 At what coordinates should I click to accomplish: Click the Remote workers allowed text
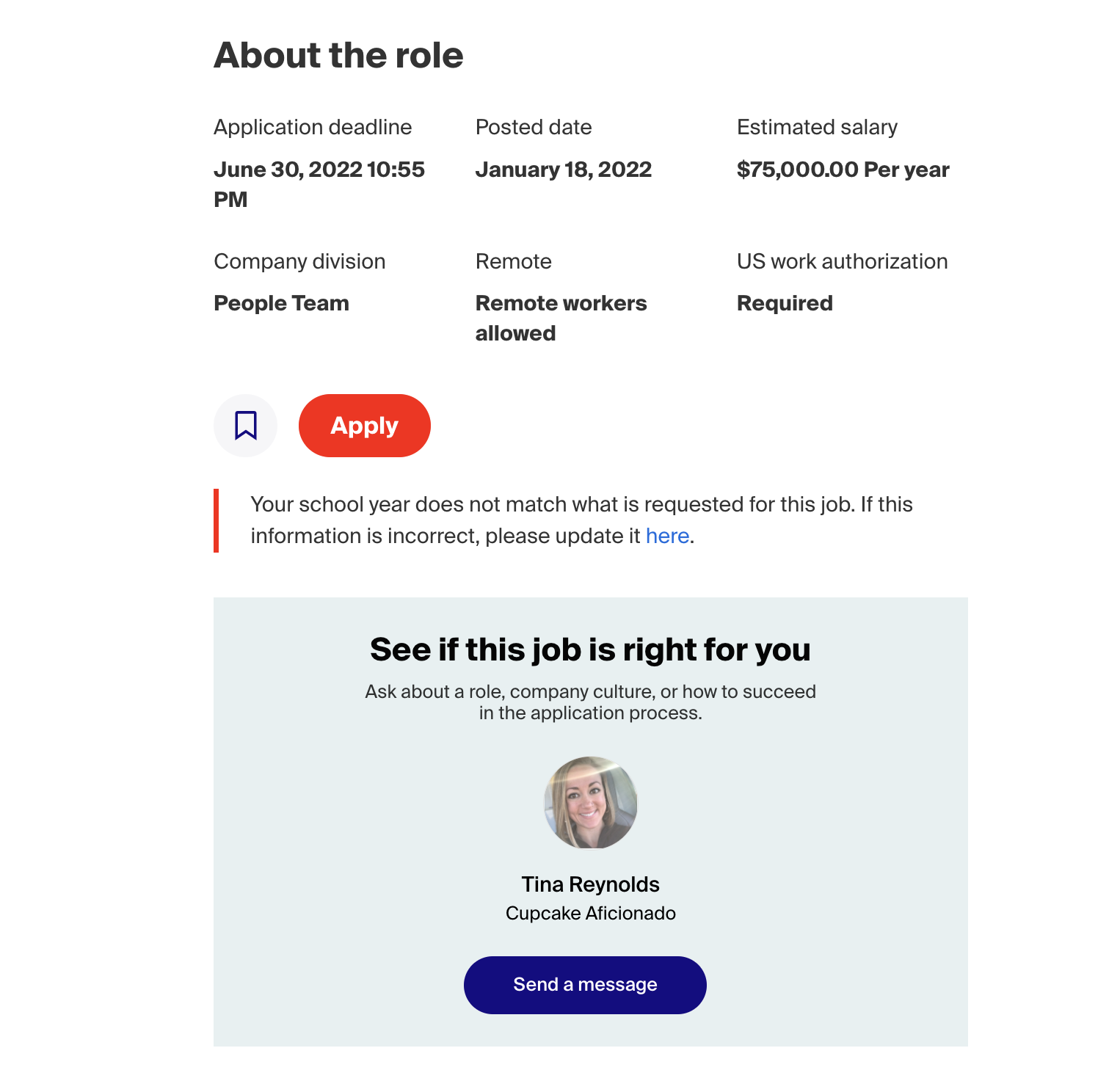561,318
